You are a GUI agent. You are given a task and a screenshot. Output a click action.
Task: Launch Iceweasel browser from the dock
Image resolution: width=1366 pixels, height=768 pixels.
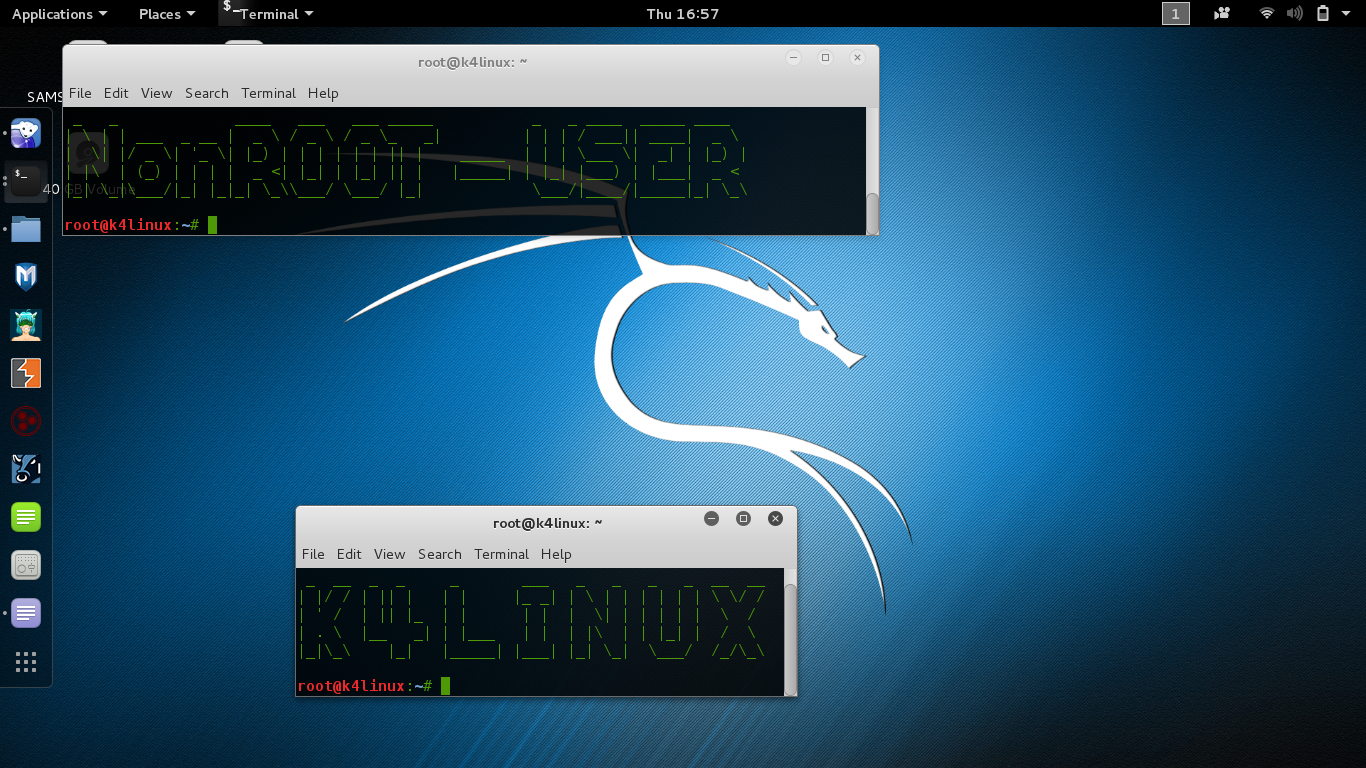pyautogui.click(x=26, y=133)
